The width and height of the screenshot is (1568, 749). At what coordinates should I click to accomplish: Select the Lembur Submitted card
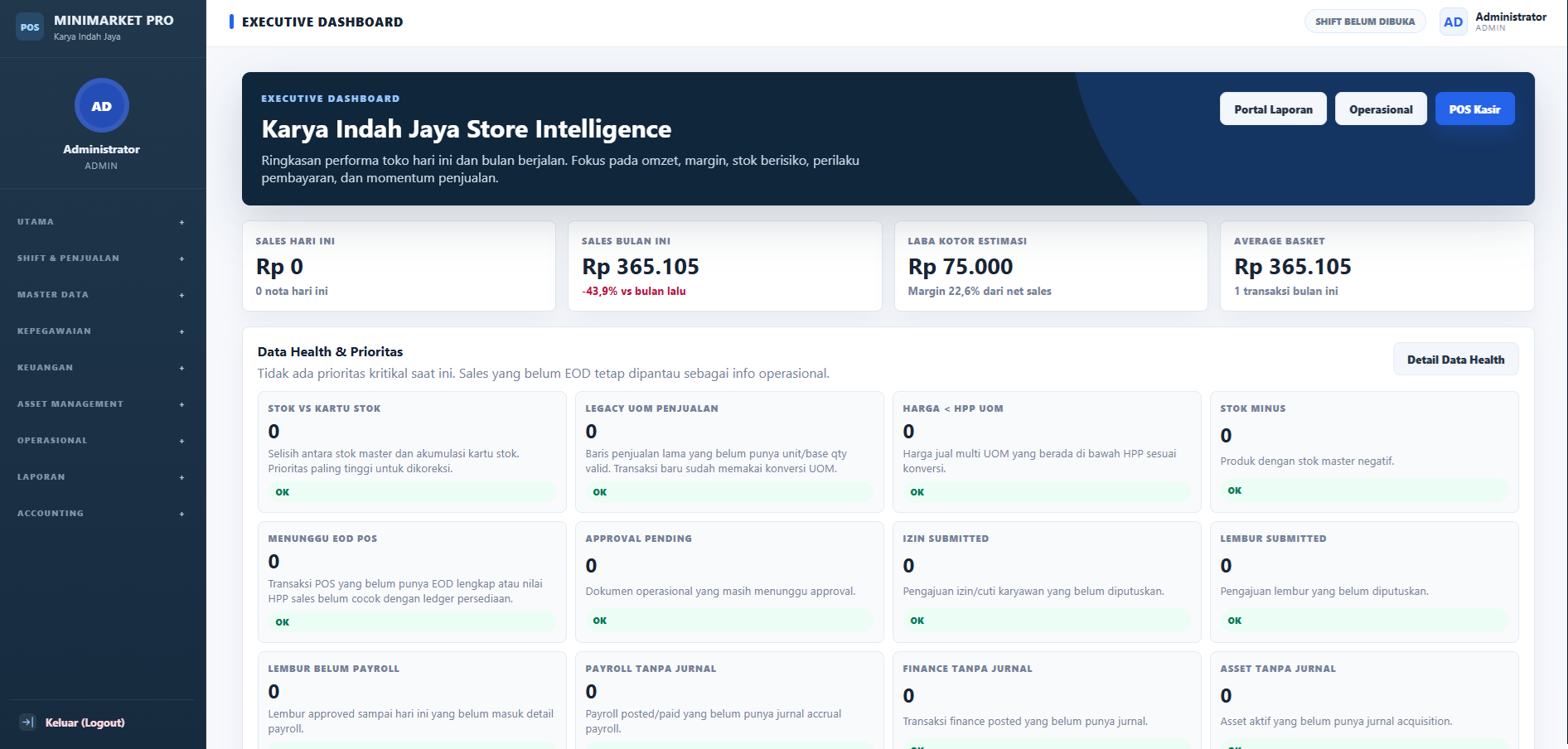[x=1364, y=582]
